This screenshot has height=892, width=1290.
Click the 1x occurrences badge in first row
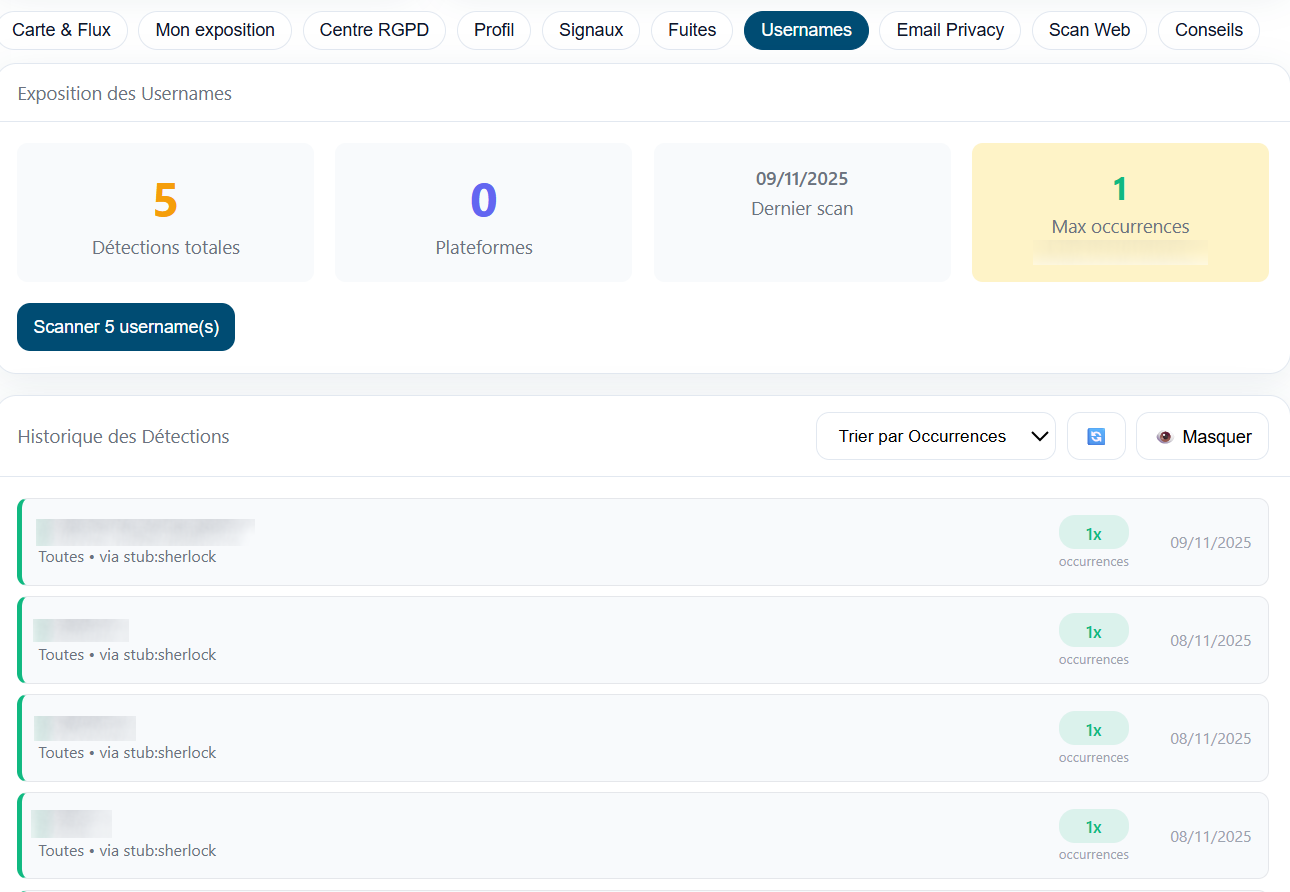click(x=1093, y=533)
